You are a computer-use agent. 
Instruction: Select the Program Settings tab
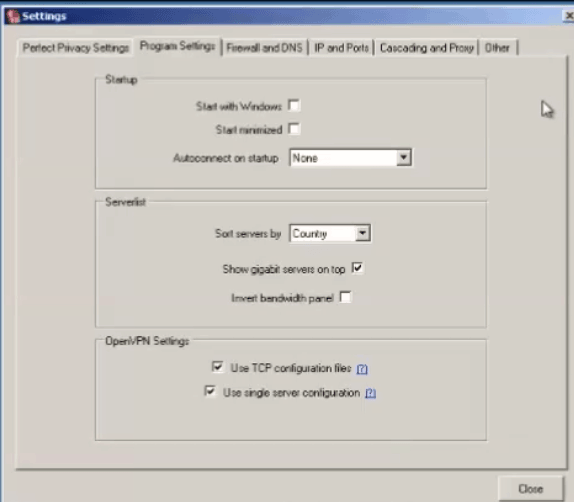(178, 46)
